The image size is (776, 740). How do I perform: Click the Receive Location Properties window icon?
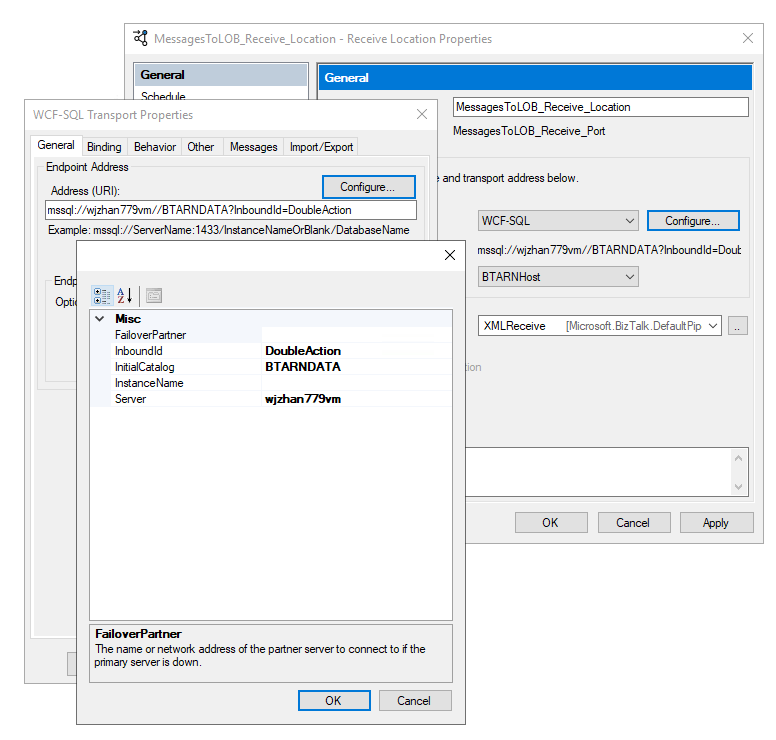(141, 38)
